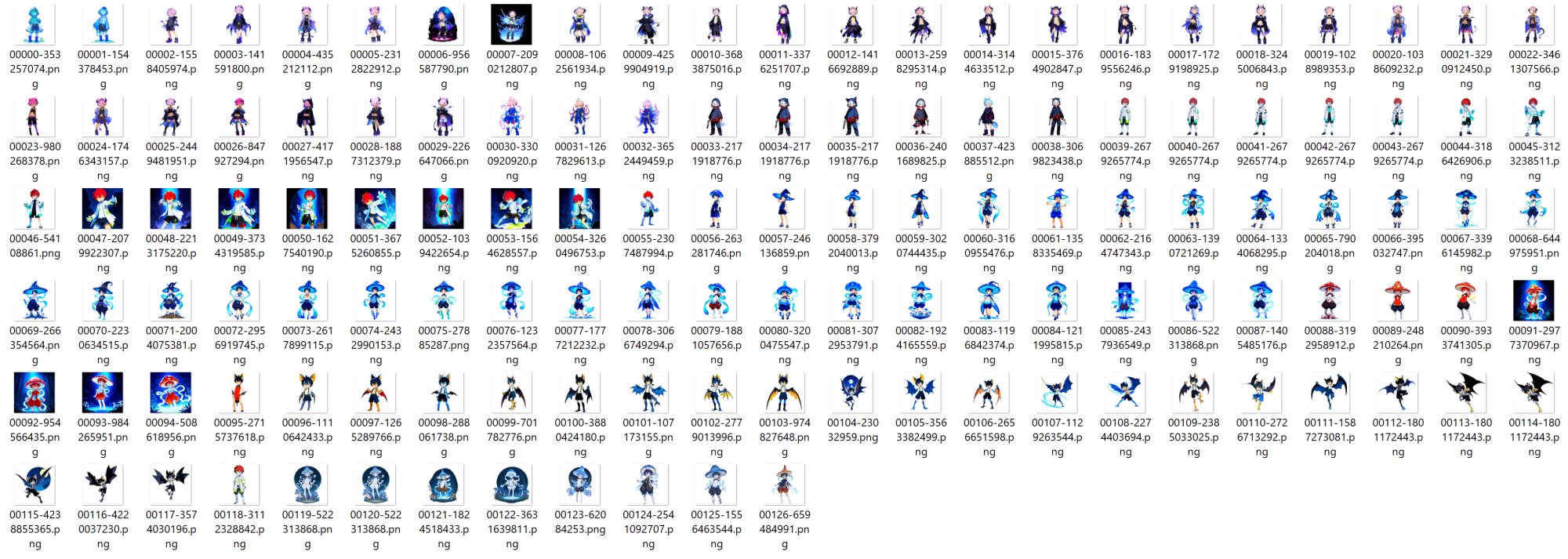
Task: Click the dark-blue thumbnail 00047-2079922307.png
Action: (x=103, y=209)
